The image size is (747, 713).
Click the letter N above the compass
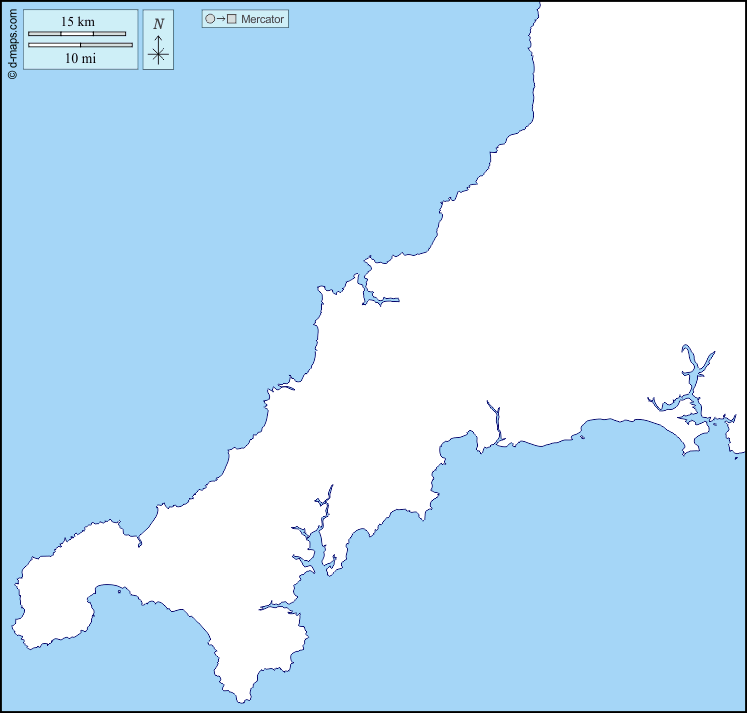pyautogui.click(x=158, y=24)
